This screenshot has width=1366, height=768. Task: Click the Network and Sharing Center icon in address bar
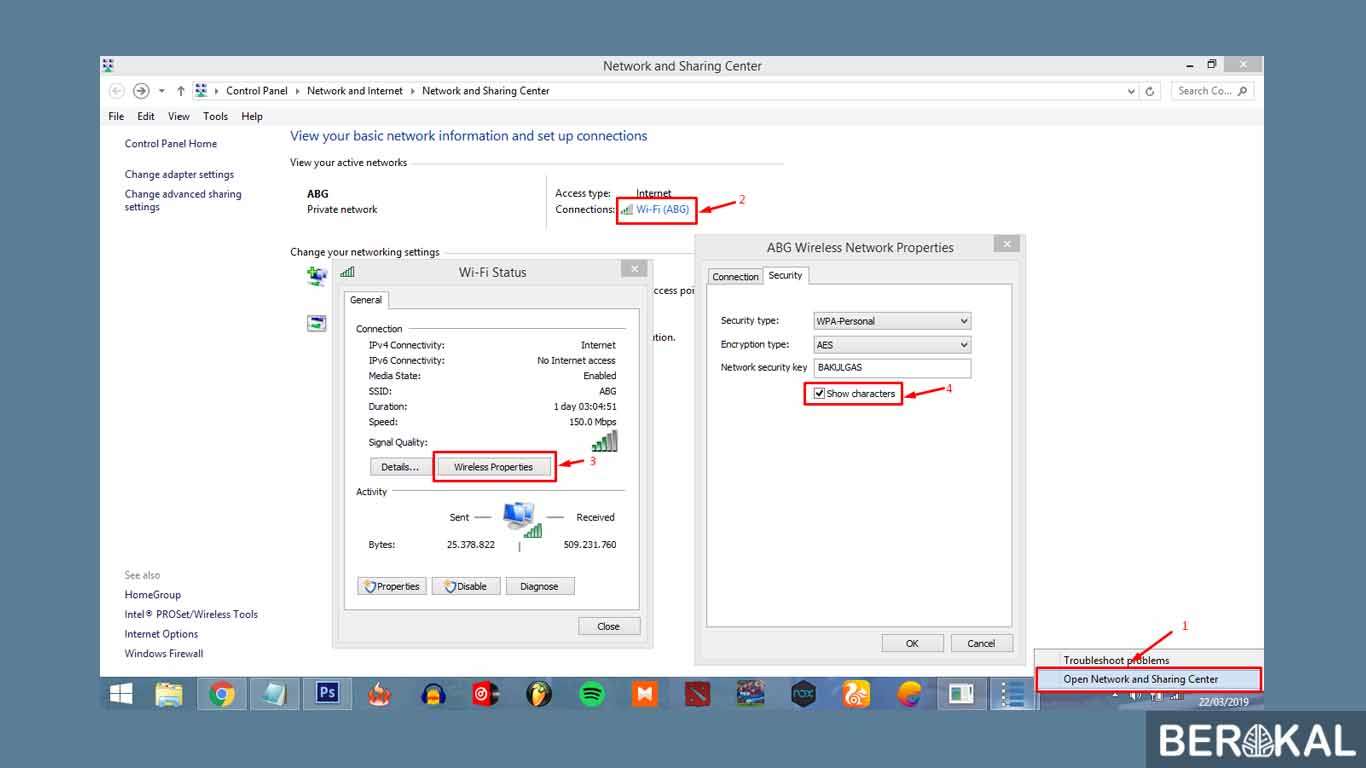[x=200, y=90]
